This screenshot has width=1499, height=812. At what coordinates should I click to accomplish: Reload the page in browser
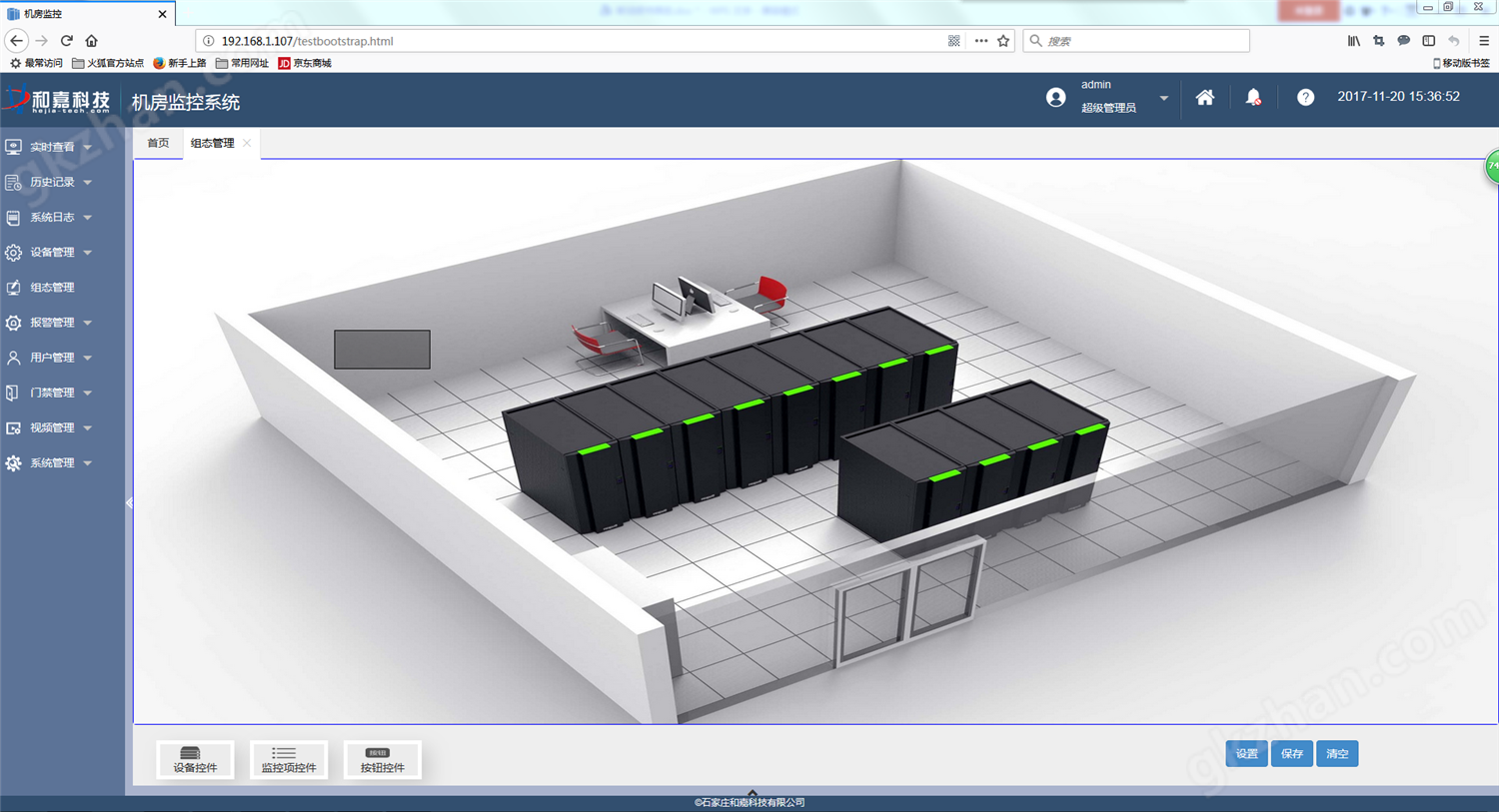click(67, 41)
